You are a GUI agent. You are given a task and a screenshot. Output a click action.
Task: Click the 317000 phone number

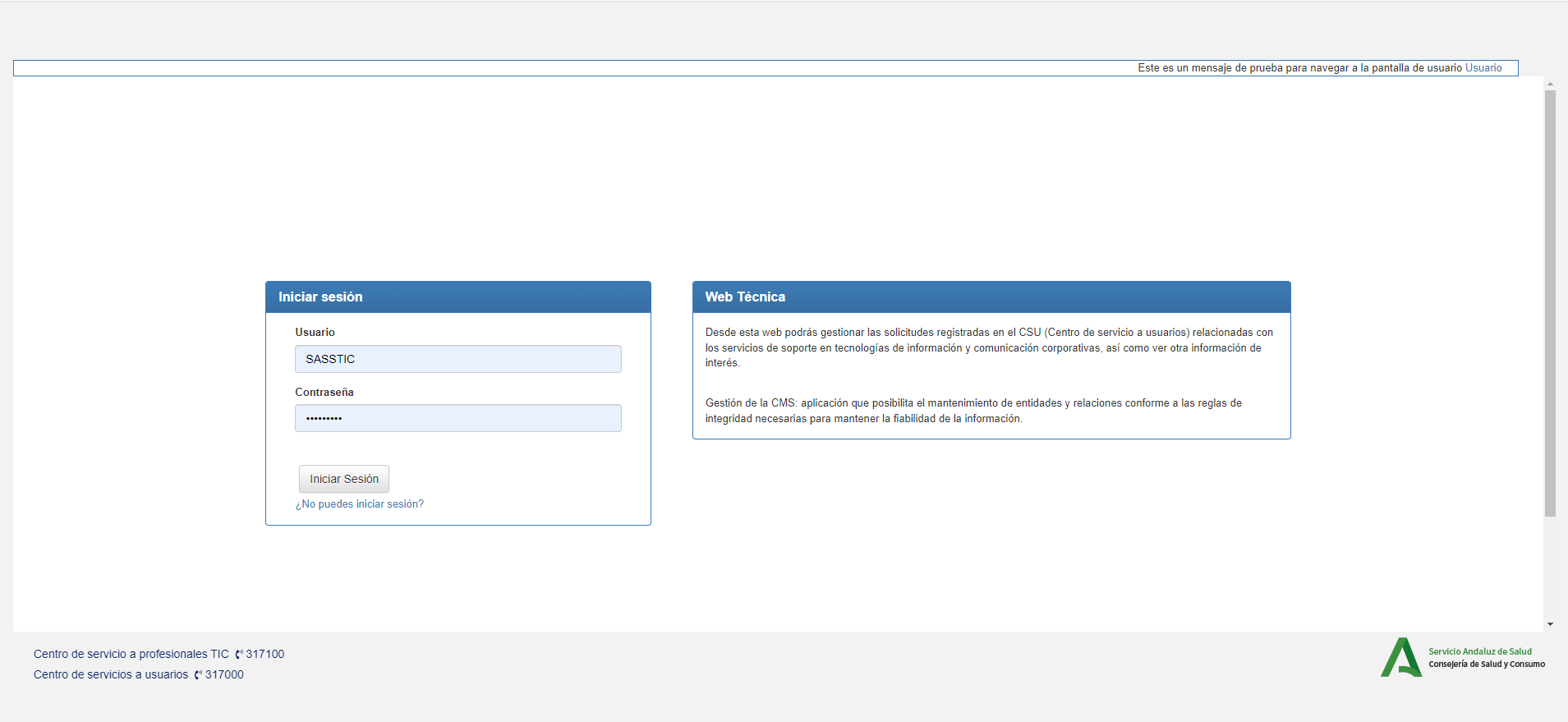(x=224, y=675)
